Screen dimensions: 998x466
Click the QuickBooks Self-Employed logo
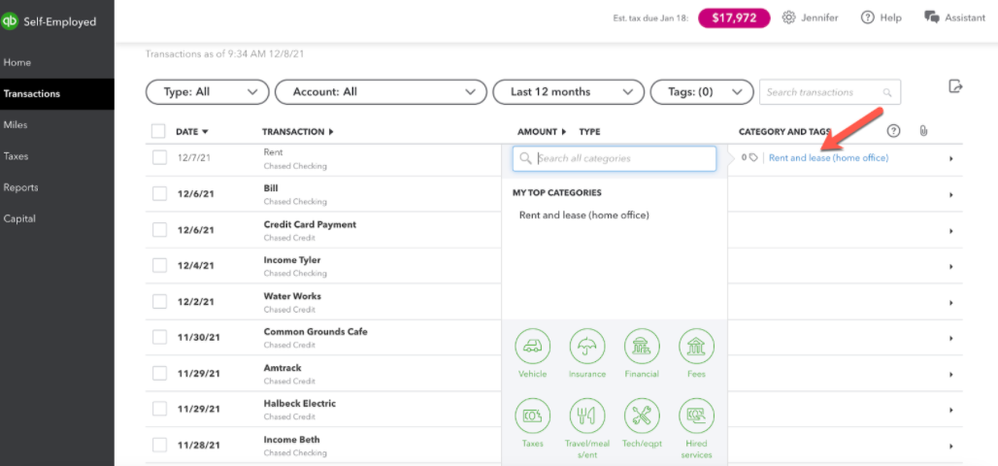(10, 22)
